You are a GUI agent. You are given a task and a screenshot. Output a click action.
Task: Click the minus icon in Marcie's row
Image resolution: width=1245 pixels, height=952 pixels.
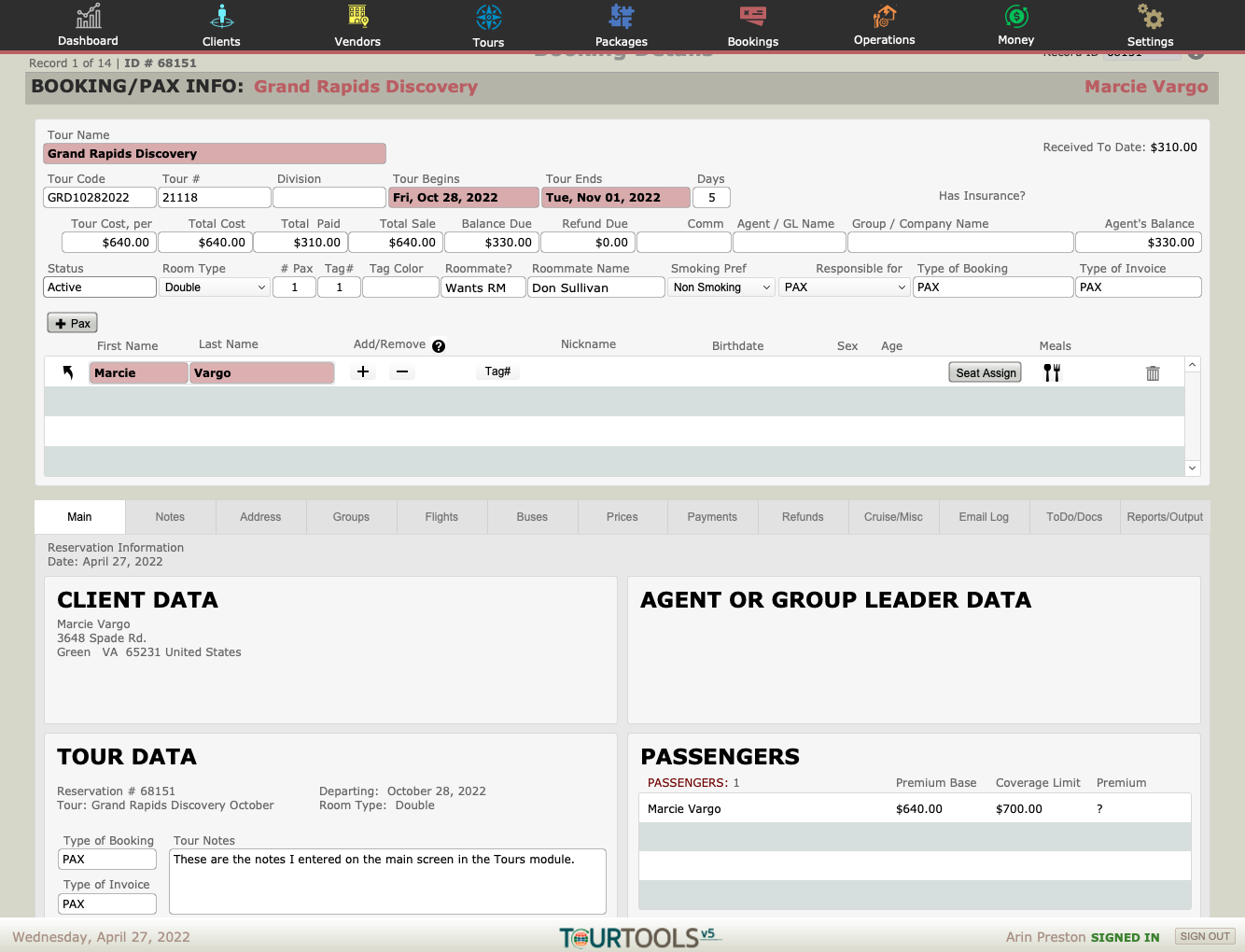[x=402, y=371]
